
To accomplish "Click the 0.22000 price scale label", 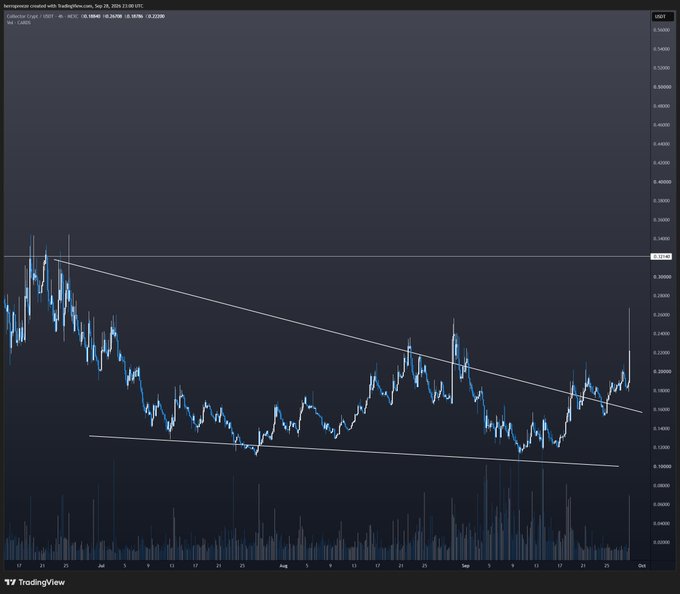I will point(661,353).
